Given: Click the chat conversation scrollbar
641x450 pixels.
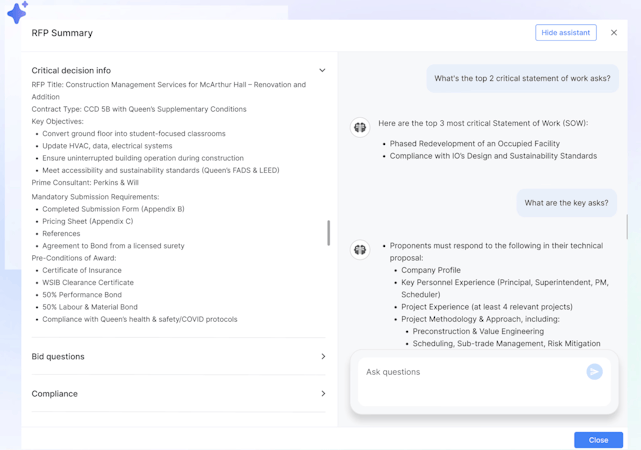Looking at the screenshot, I should (x=627, y=226).
